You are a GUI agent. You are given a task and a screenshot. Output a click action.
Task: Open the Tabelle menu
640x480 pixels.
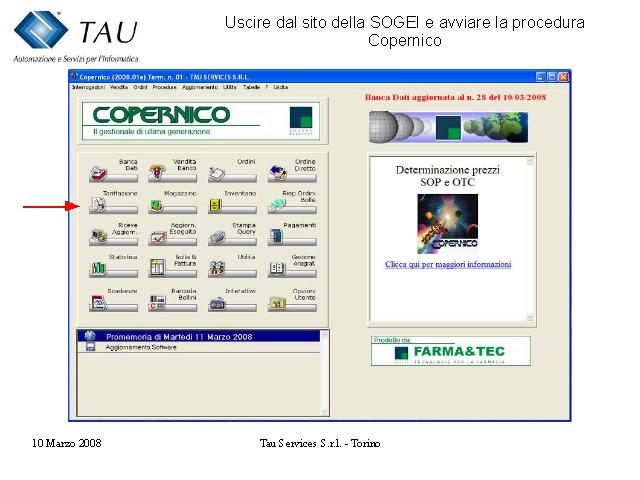[251, 87]
